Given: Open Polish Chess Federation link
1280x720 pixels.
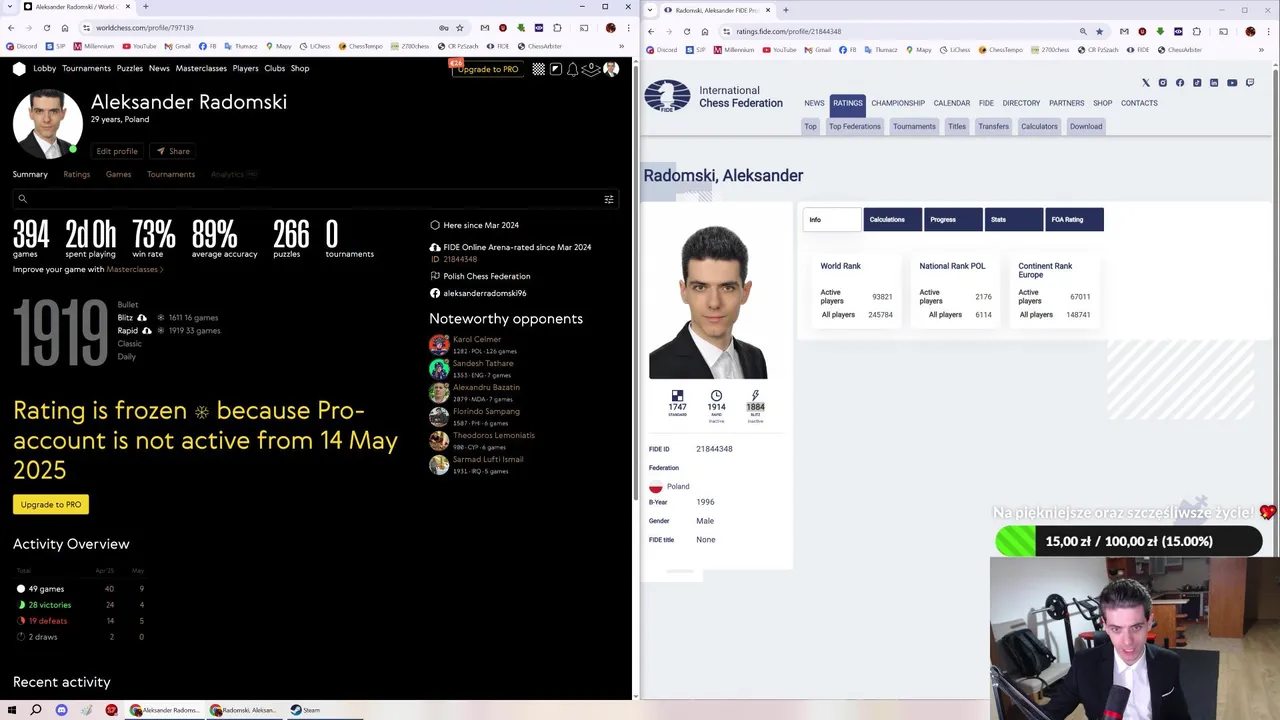Looking at the screenshot, I should point(487,276).
